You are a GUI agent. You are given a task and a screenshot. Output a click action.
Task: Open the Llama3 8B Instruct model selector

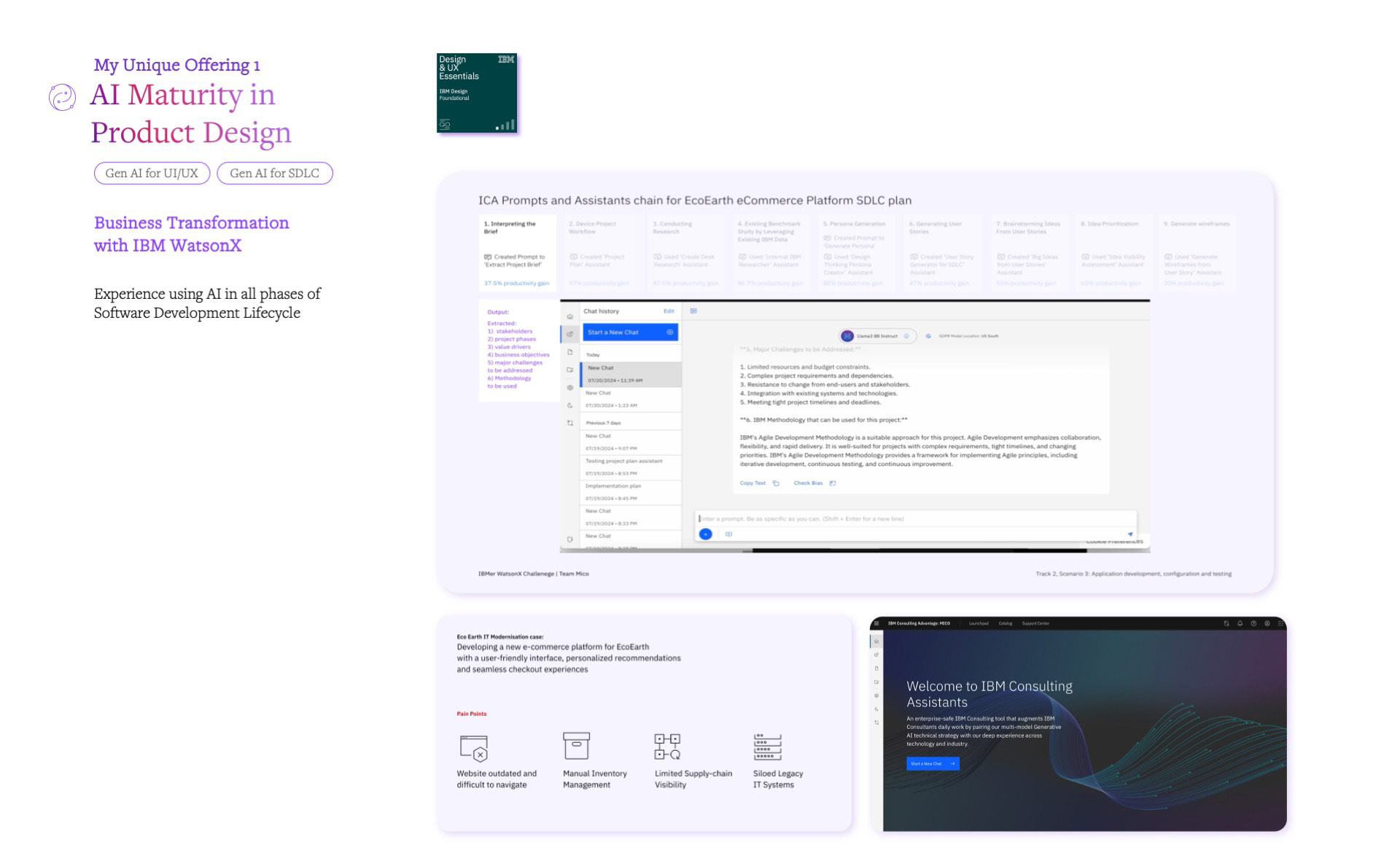pos(876,336)
